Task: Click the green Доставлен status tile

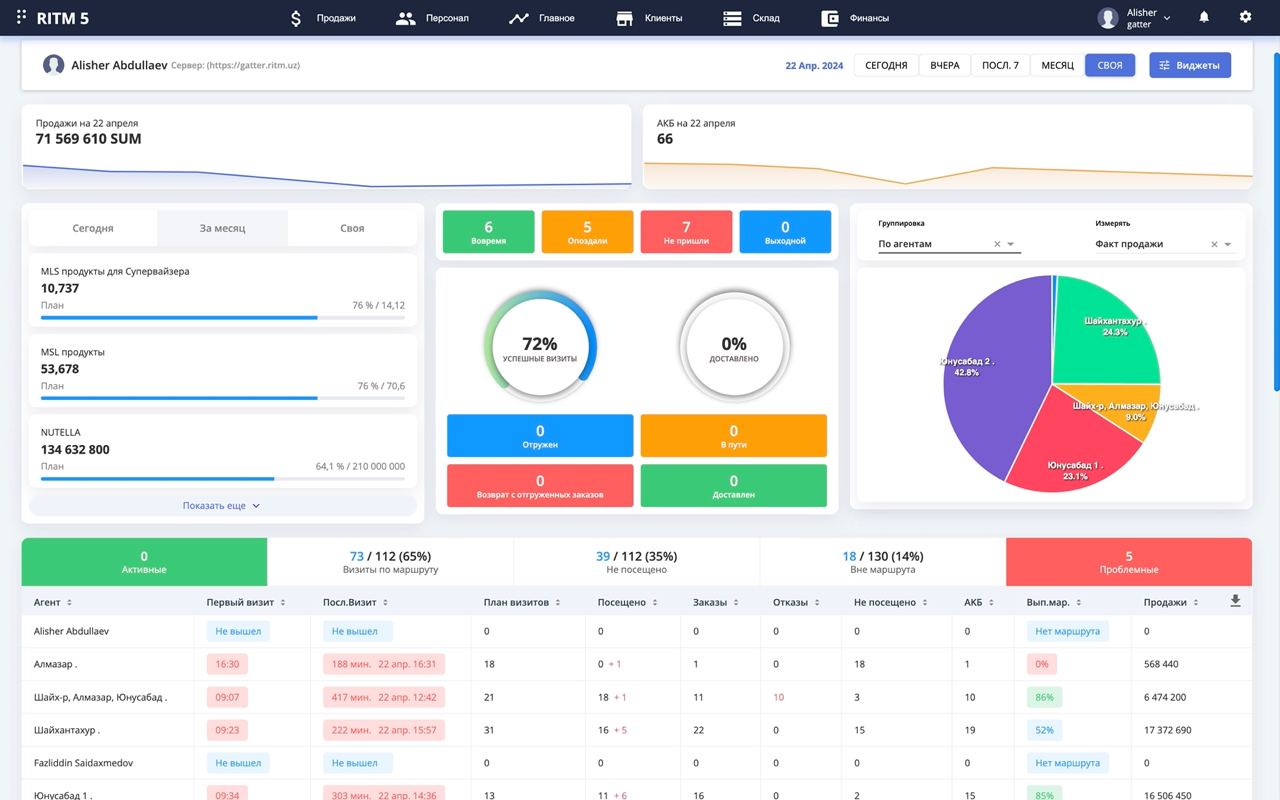Action: pyautogui.click(x=734, y=485)
